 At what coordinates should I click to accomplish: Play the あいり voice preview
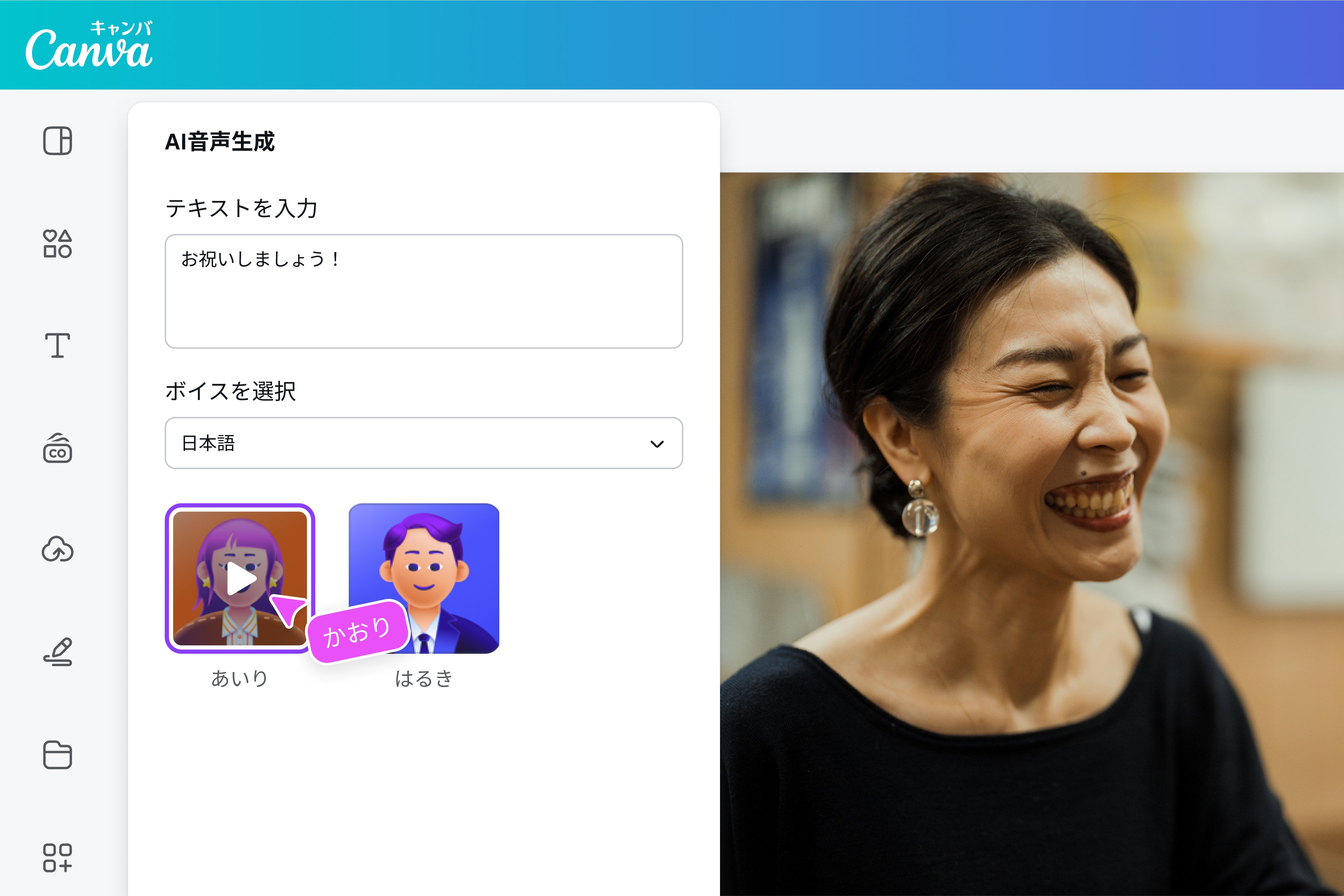coord(242,579)
